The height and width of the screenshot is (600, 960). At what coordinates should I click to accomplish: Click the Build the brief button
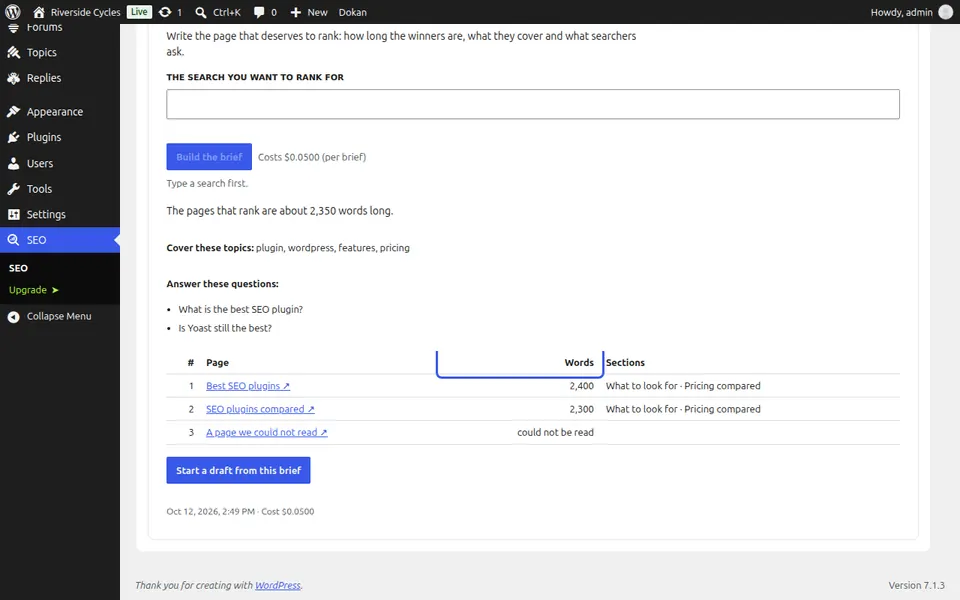[x=209, y=157]
